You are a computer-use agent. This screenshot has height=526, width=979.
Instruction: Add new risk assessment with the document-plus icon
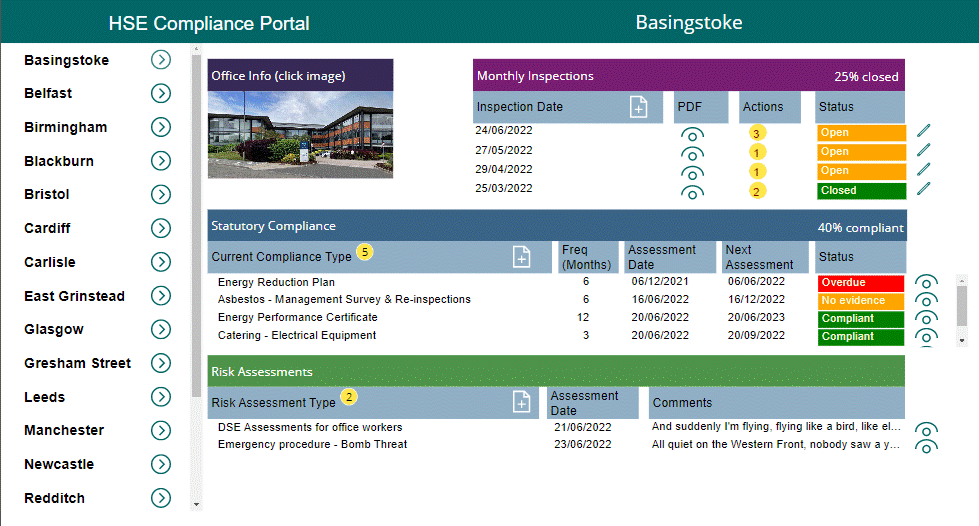pyautogui.click(x=521, y=402)
